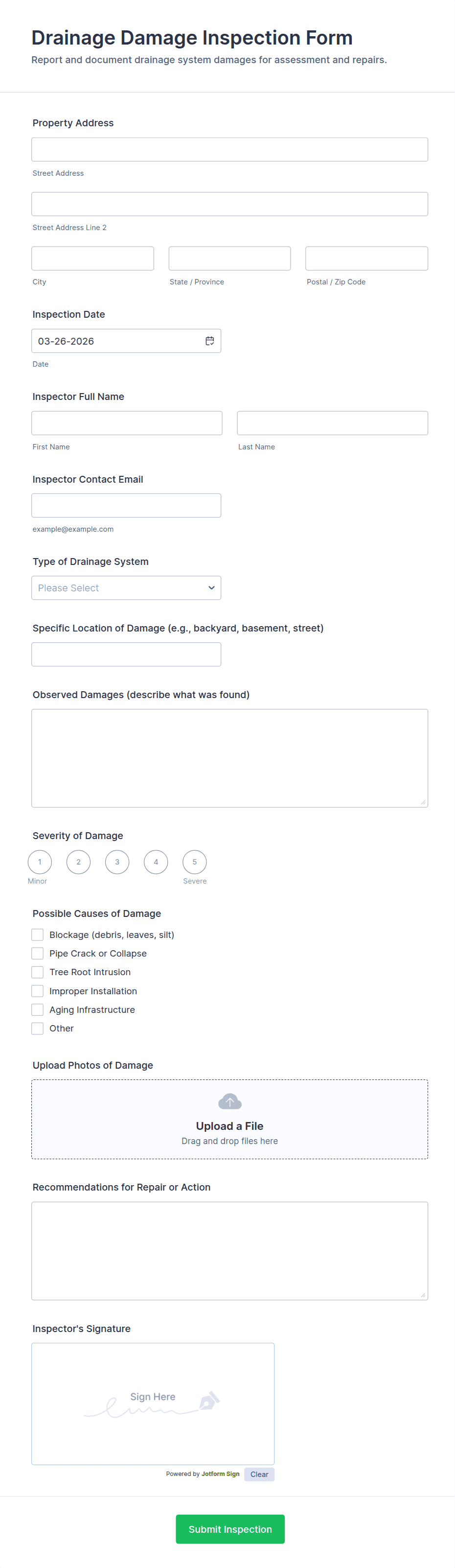Viewport: 455px width, 1568px height.
Task: Select severity rating 1 Minor
Action: click(x=40, y=862)
